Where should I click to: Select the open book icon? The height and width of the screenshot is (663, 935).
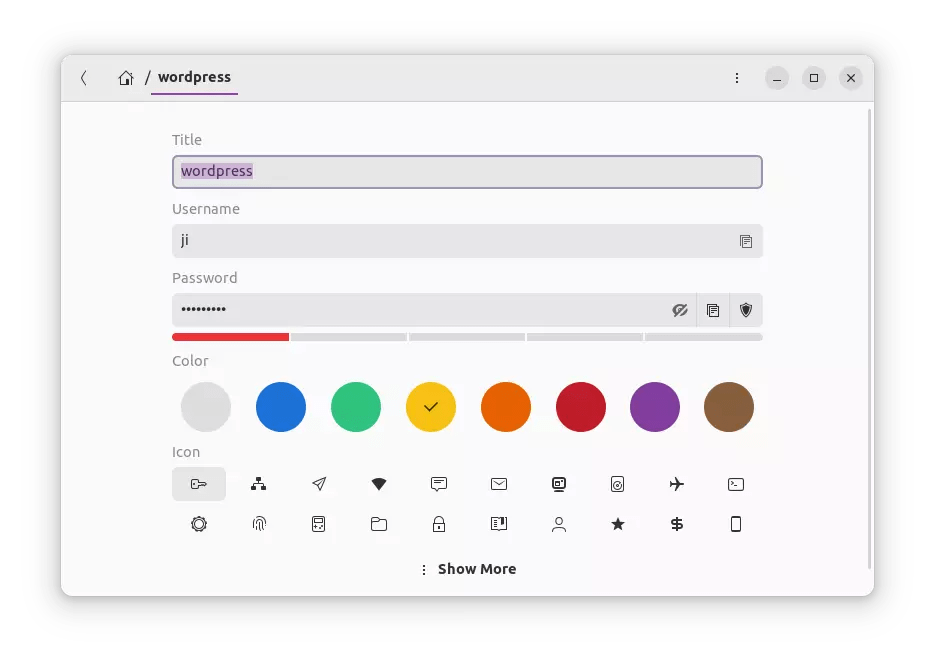coord(499,524)
